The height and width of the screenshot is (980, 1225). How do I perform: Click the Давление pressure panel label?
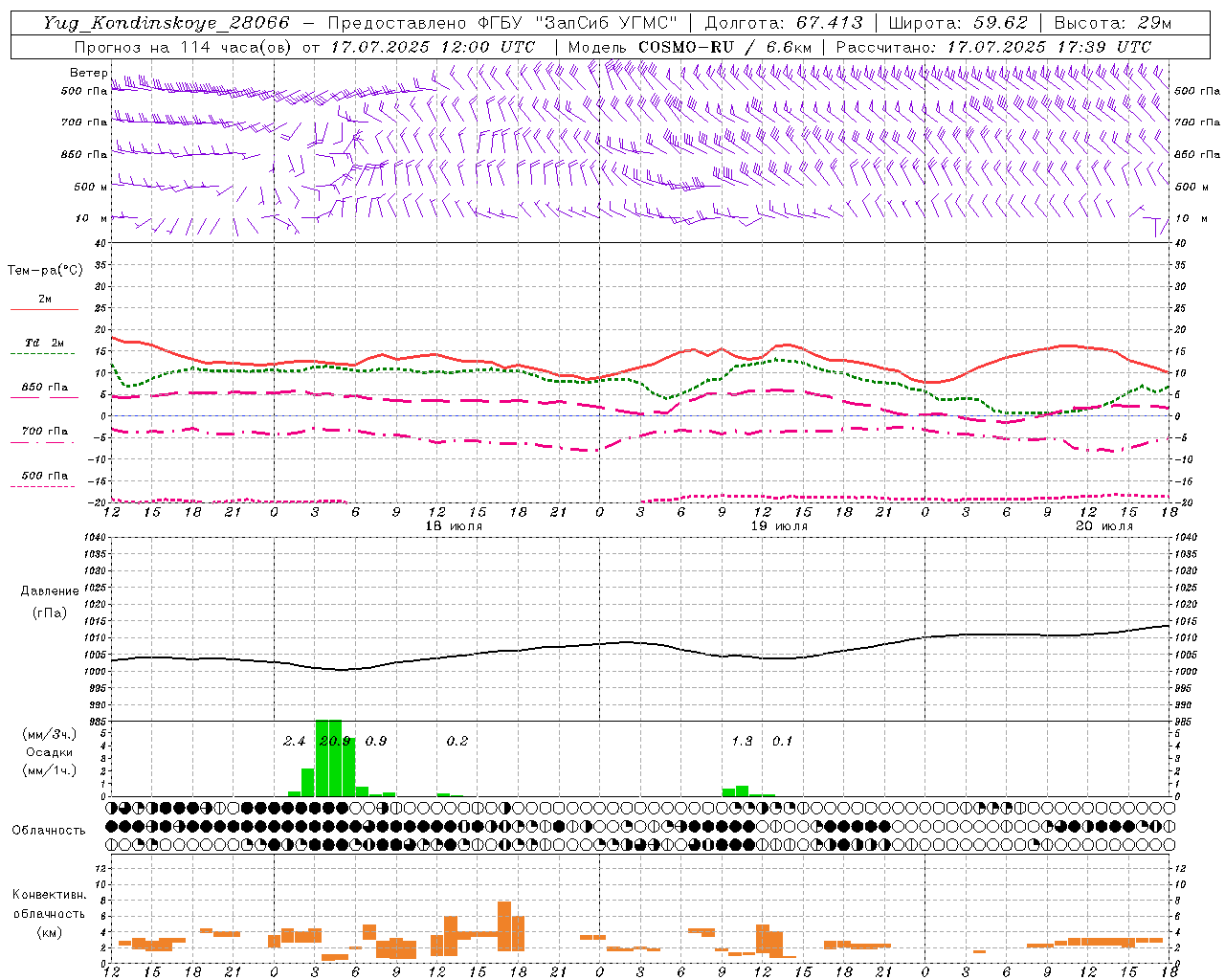[x=50, y=591]
